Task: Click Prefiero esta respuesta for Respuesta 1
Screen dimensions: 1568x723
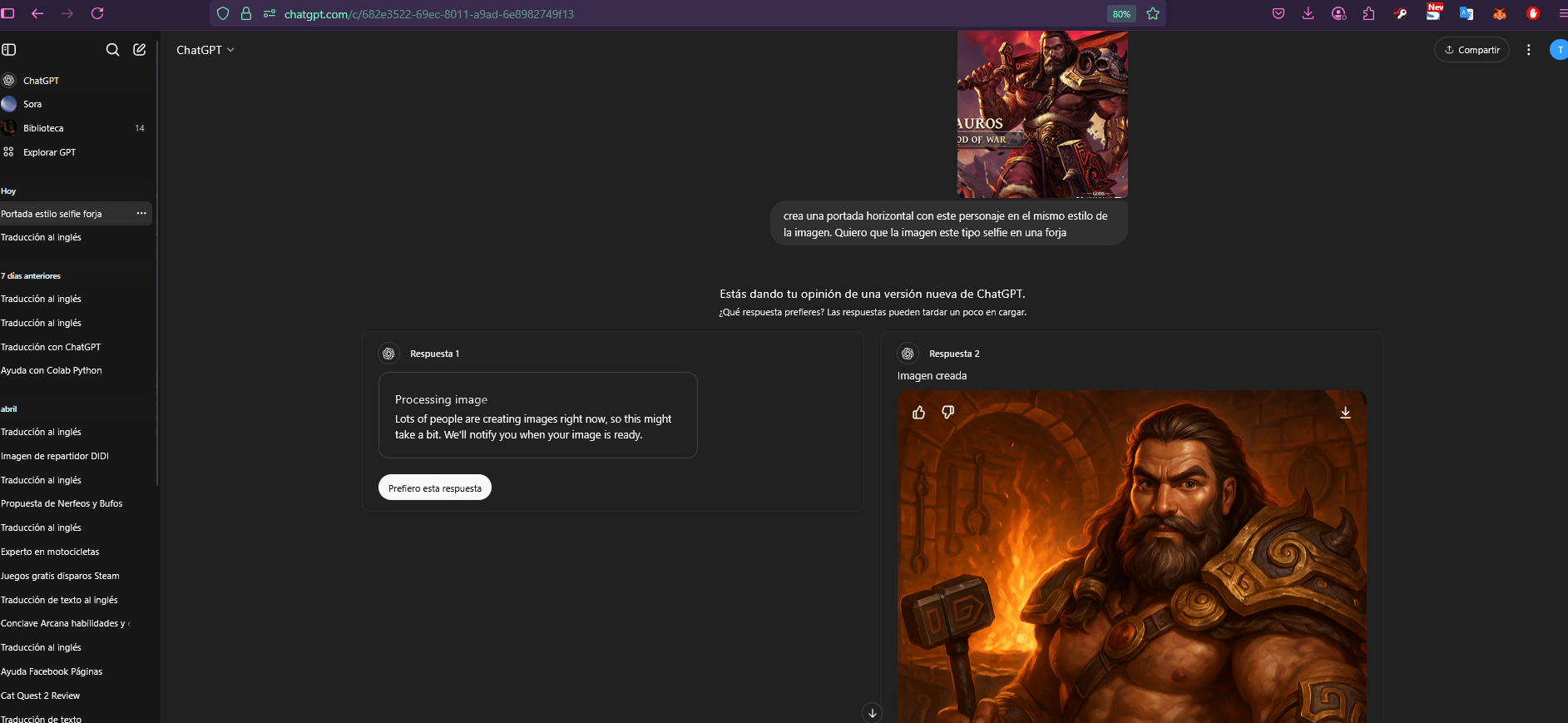Action: pos(435,488)
